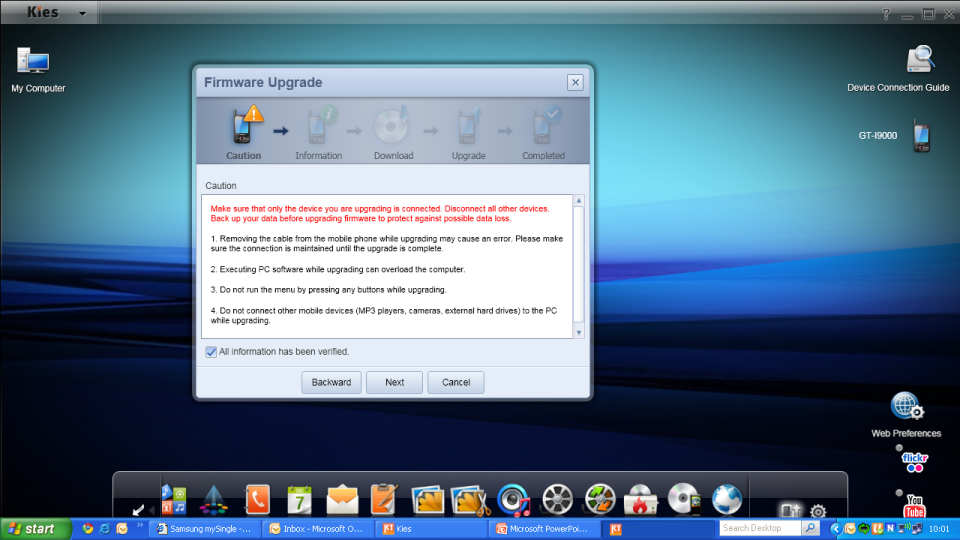Cancel the firmware upgrade

[x=455, y=382]
